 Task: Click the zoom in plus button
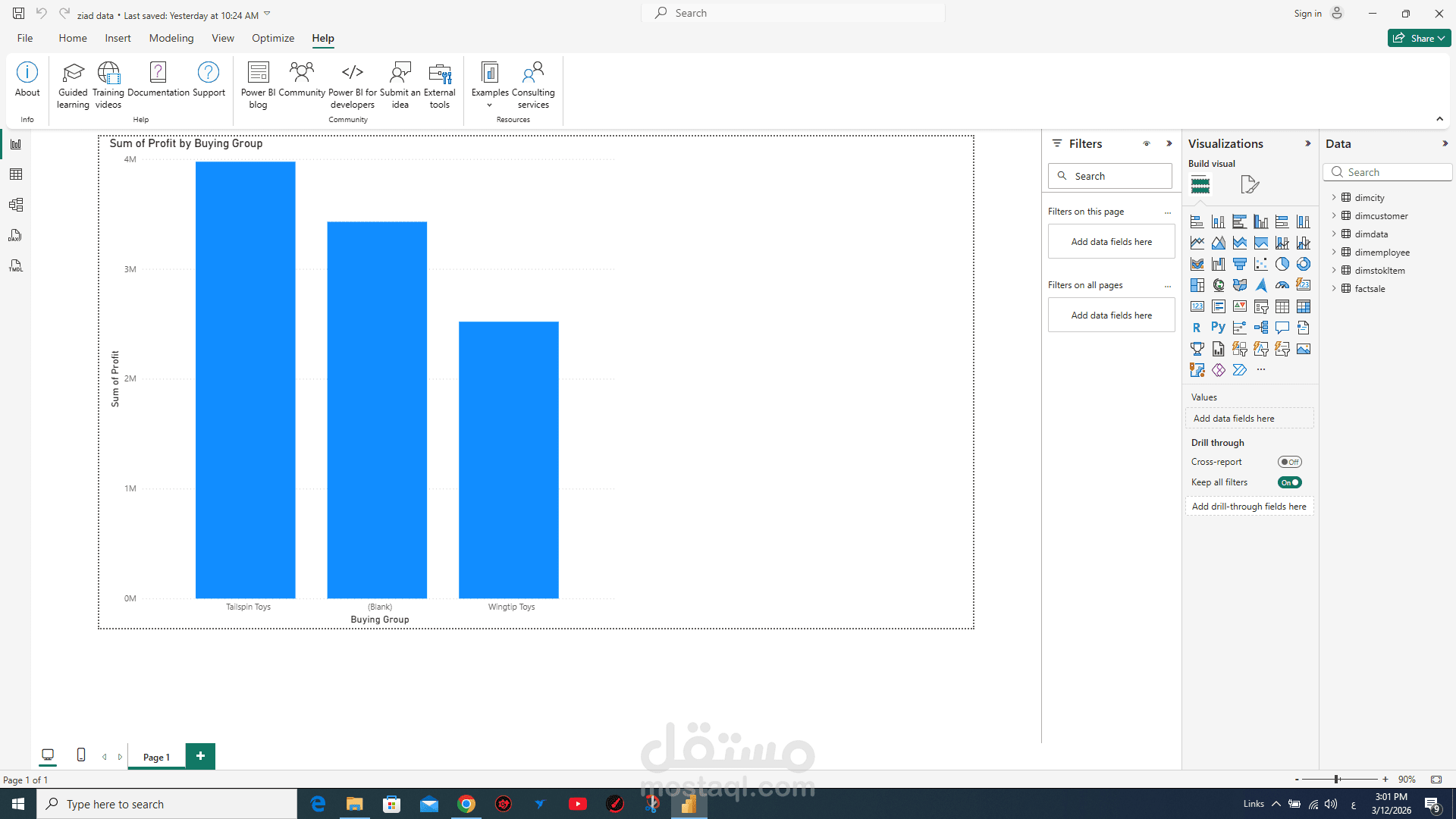click(1385, 780)
